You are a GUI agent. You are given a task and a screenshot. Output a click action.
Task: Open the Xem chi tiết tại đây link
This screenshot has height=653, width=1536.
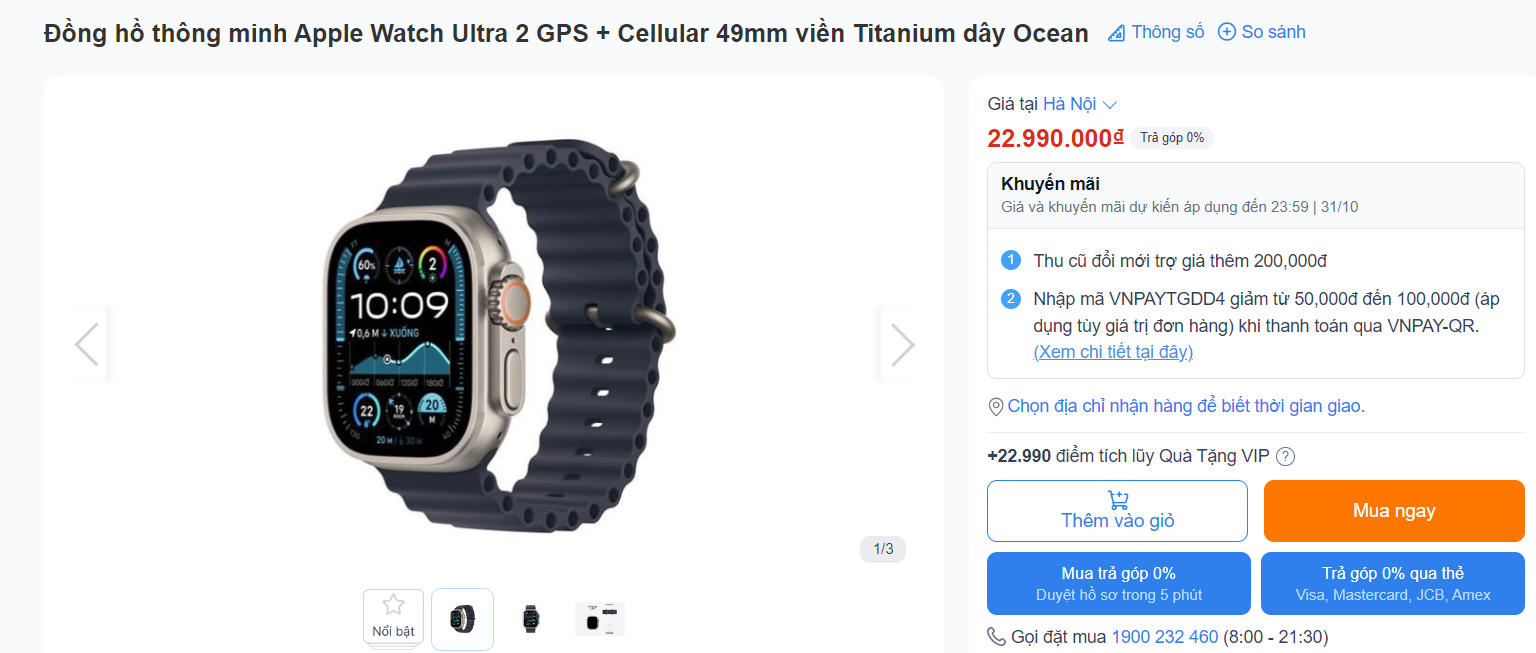(1113, 352)
